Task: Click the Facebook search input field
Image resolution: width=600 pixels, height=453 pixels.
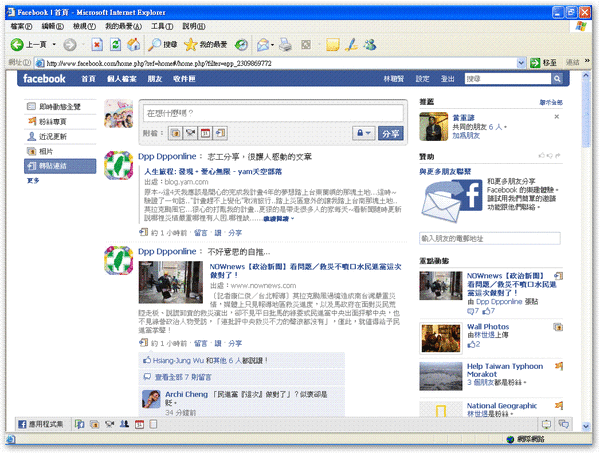Action: [x=508, y=79]
